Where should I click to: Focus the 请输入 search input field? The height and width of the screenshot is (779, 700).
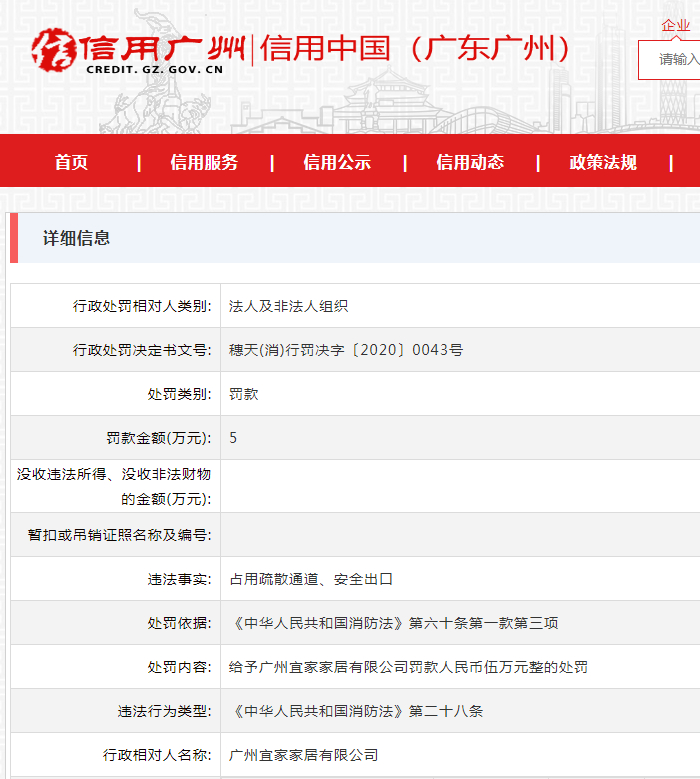[669, 60]
